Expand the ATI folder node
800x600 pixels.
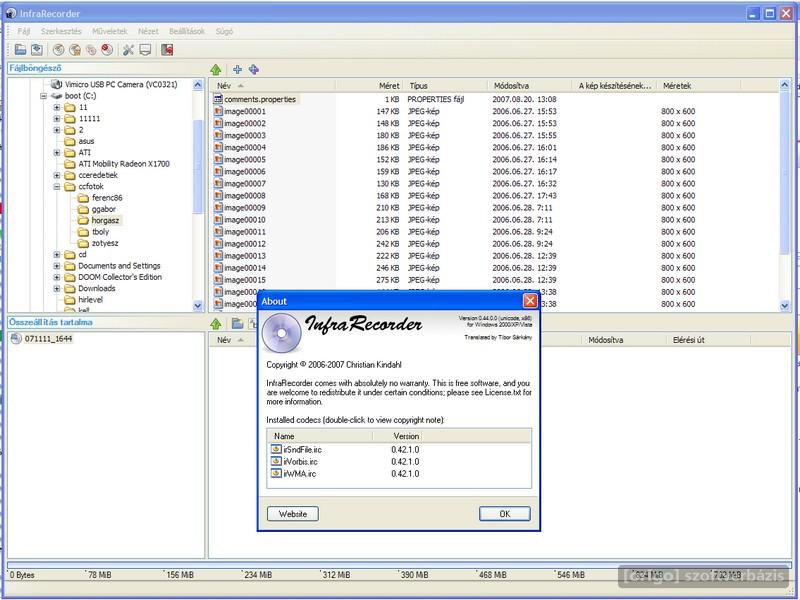tap(57, 153)
